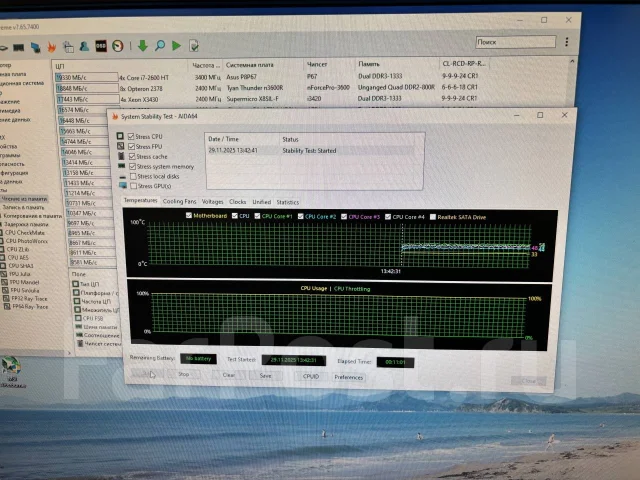Enable the Stress GPU(s) checkbox

[133, 186]
